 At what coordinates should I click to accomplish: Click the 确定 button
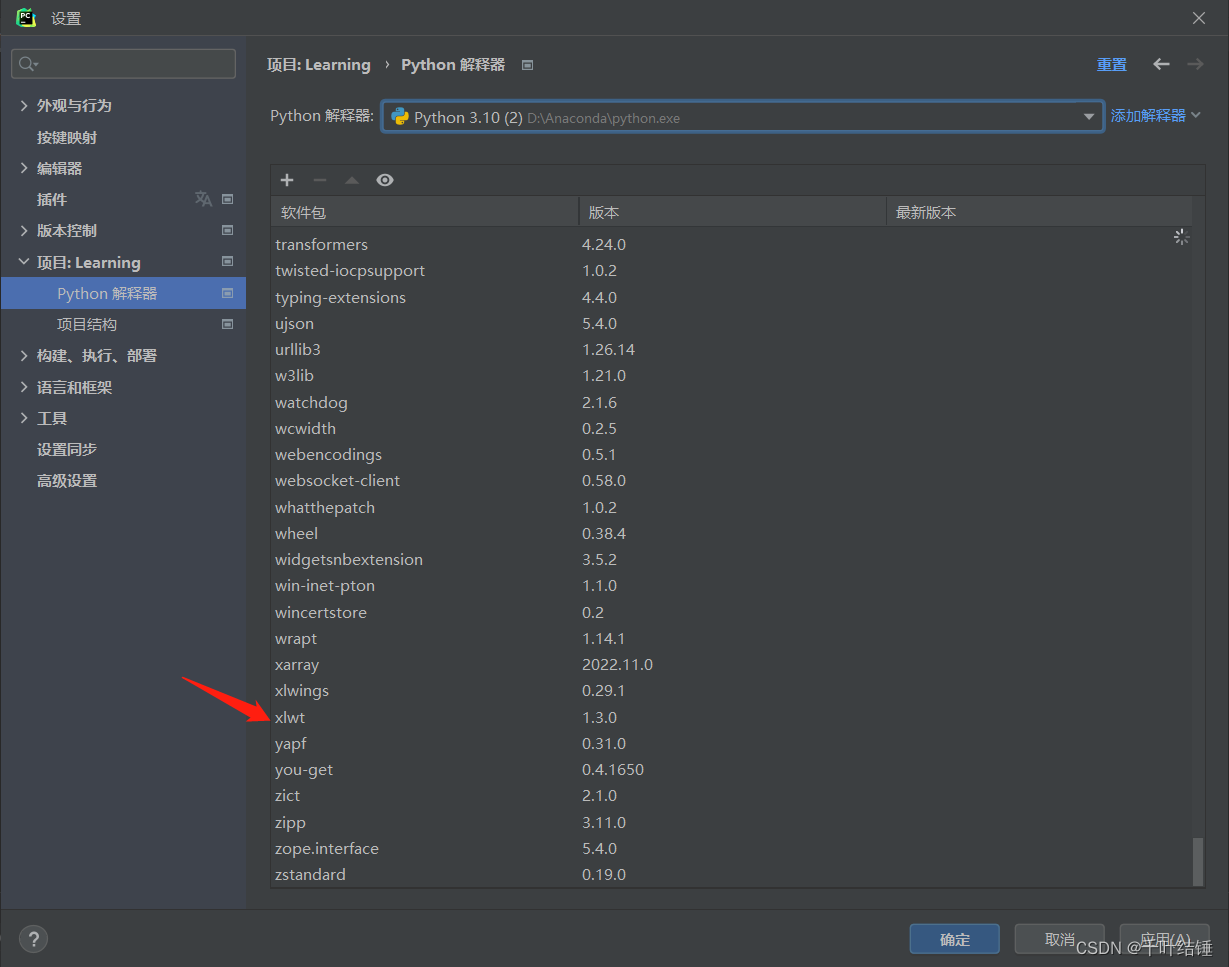[x=953, y=938]
